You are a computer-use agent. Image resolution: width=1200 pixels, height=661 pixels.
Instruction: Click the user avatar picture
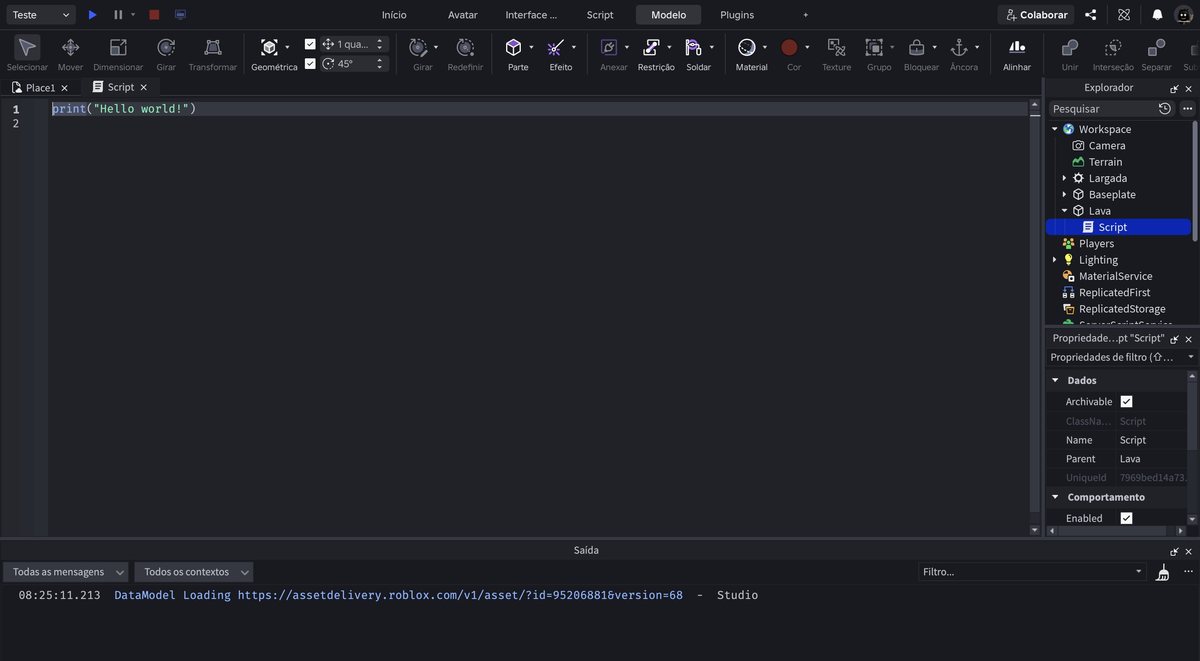tap(1183, 15)
